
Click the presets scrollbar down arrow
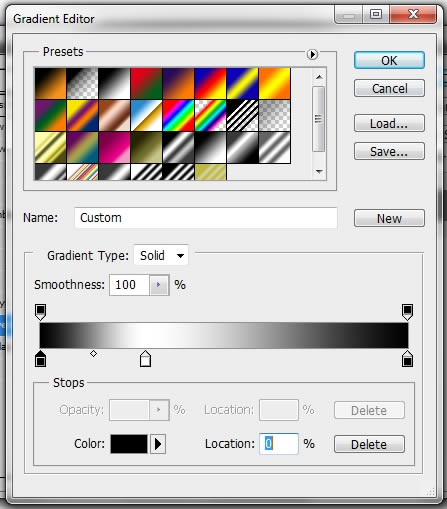tap(319, 172)
